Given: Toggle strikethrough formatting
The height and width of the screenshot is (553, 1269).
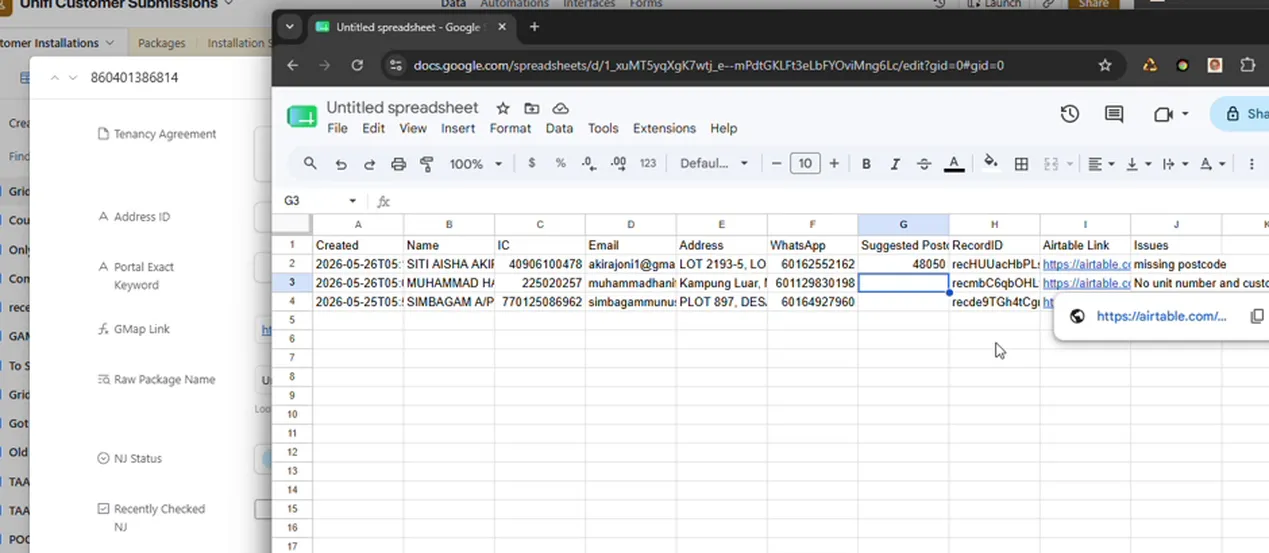Looking at the screenshot, I should pyautogui.click(x=924, y=163).
